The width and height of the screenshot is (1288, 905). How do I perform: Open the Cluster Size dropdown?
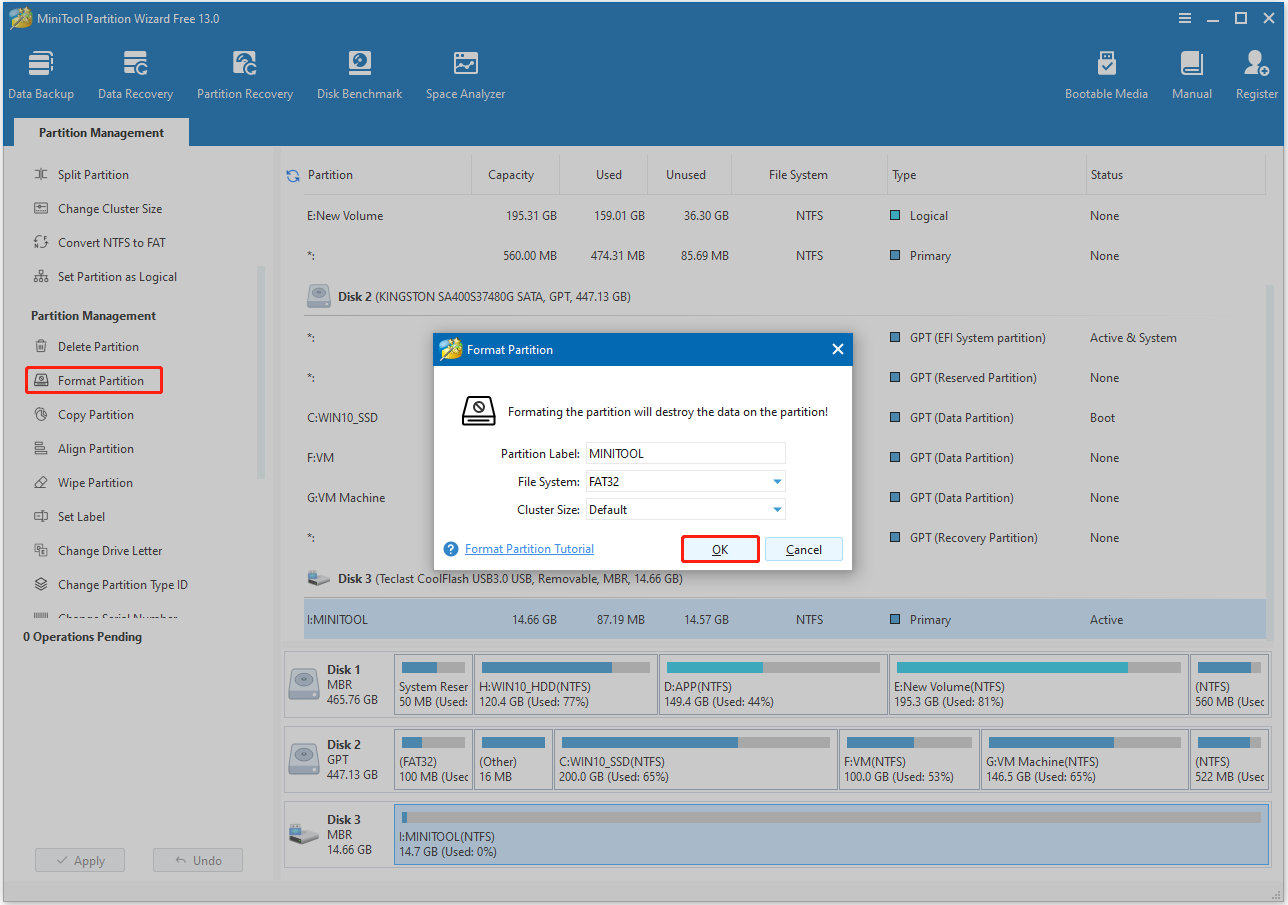[x=775, y=509]
